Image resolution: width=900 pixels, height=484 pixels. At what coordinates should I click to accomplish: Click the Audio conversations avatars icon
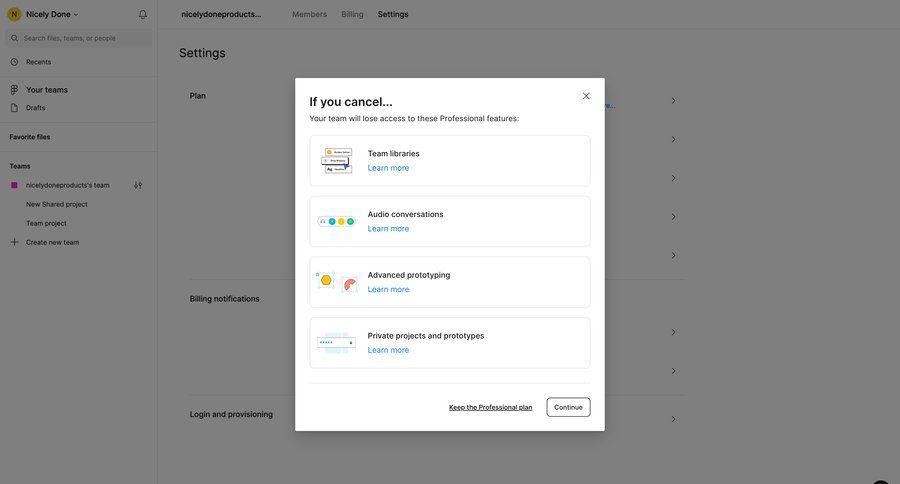click(336, 222)
